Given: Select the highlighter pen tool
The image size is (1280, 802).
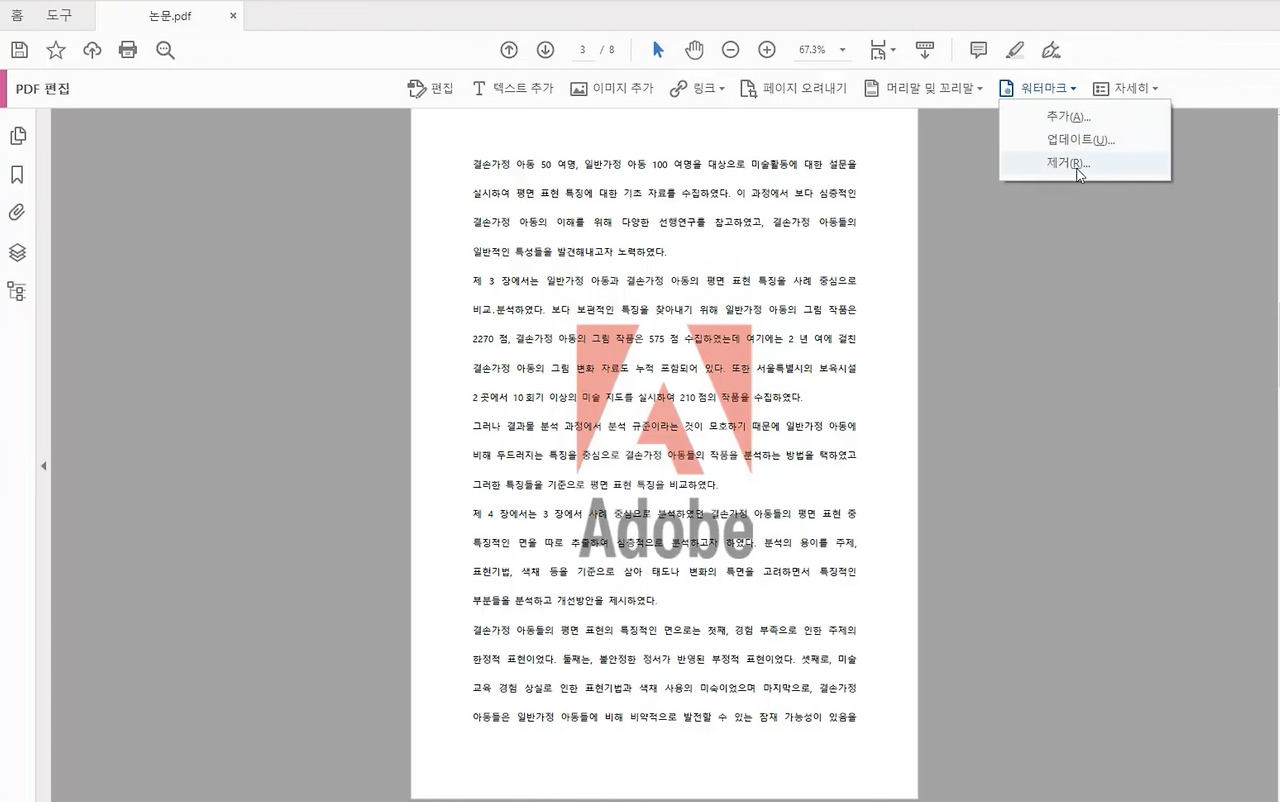Looking at the screenshot, I should (x=1015, y=50).
